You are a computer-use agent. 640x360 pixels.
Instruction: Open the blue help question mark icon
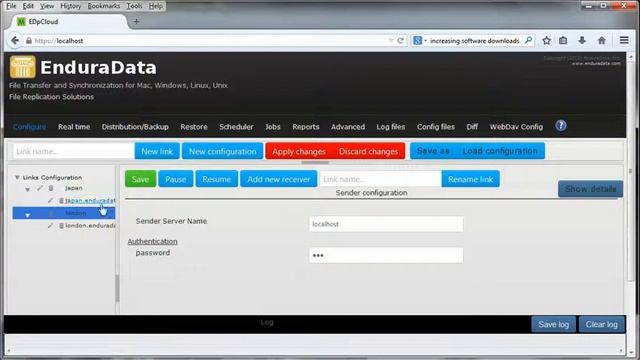(561, 126)
